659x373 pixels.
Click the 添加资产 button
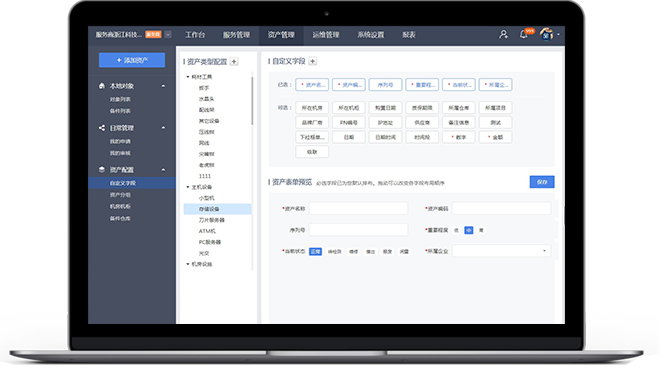pyautogui.click(x=132, y=60)
